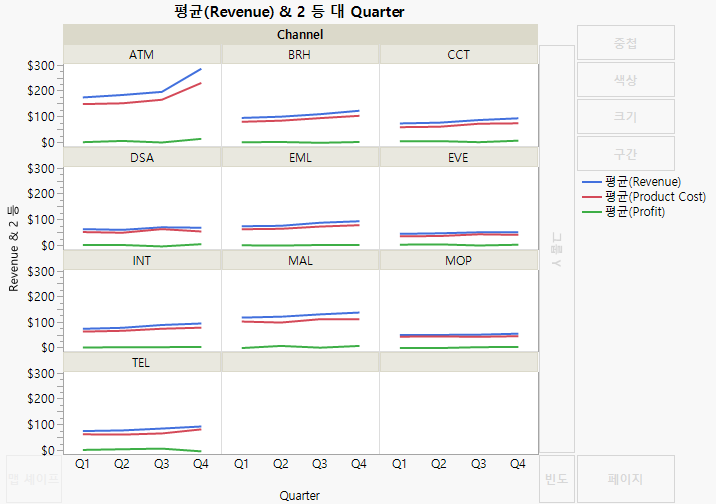Click the 페이지 (Page) drop zone
This screenshot has width=716, height=504.
626,479
